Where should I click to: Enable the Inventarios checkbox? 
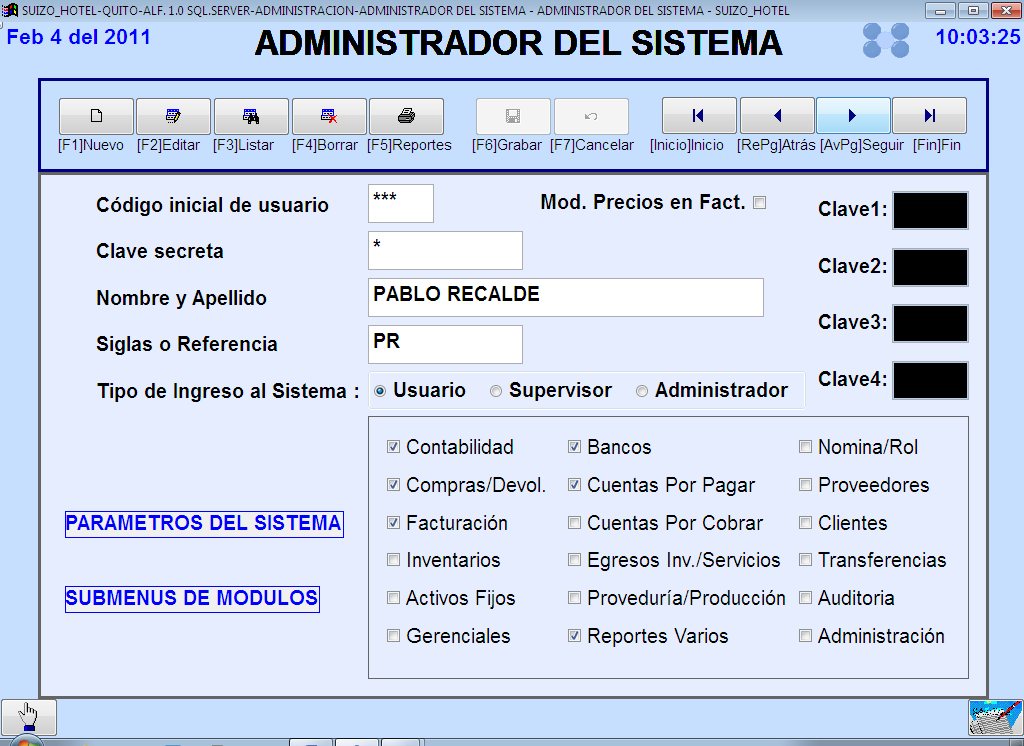pyautogui.click(x=393, y=561)
